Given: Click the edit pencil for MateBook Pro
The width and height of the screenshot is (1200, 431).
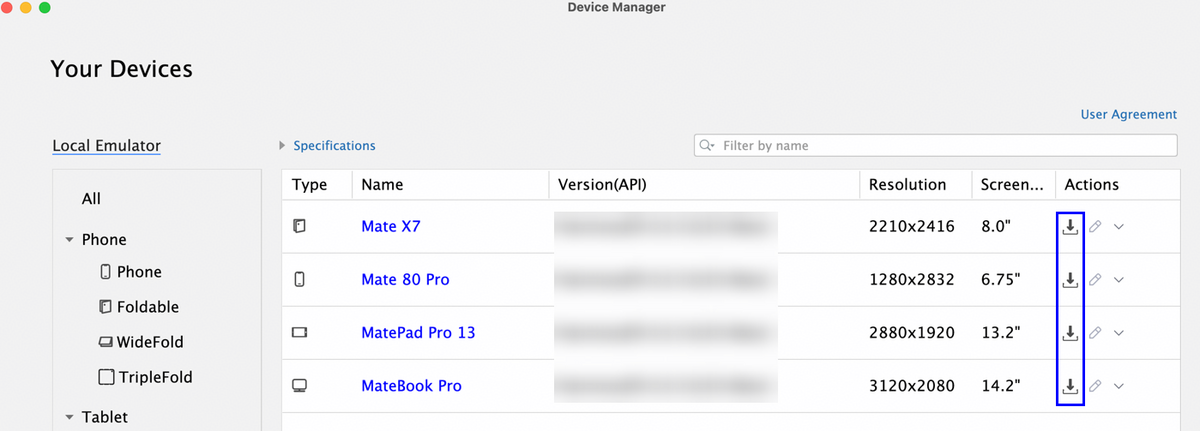Looking at the screenshot, I should (1095, 386).
